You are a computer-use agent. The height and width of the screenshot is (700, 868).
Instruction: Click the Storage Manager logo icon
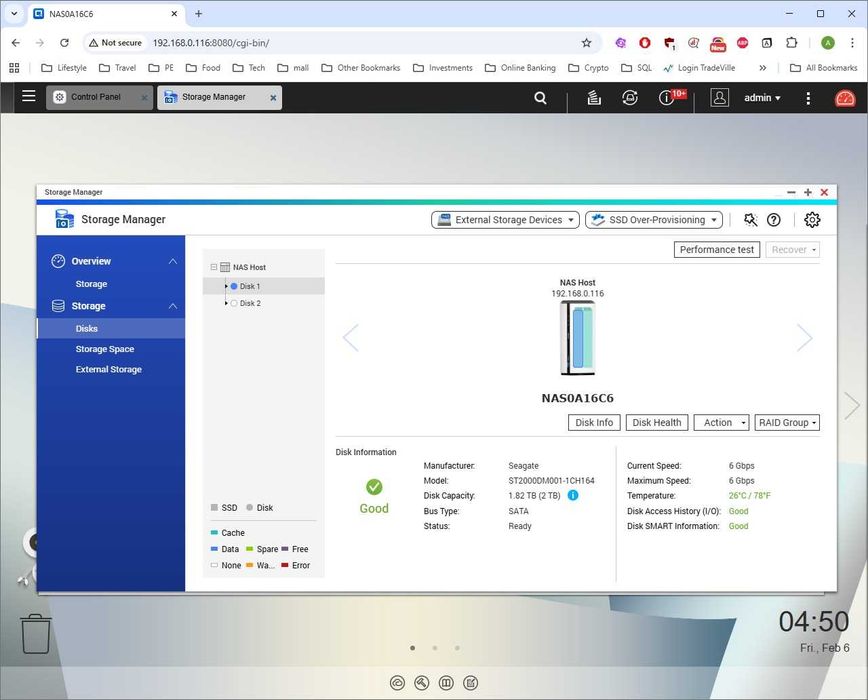coord(64,219)
